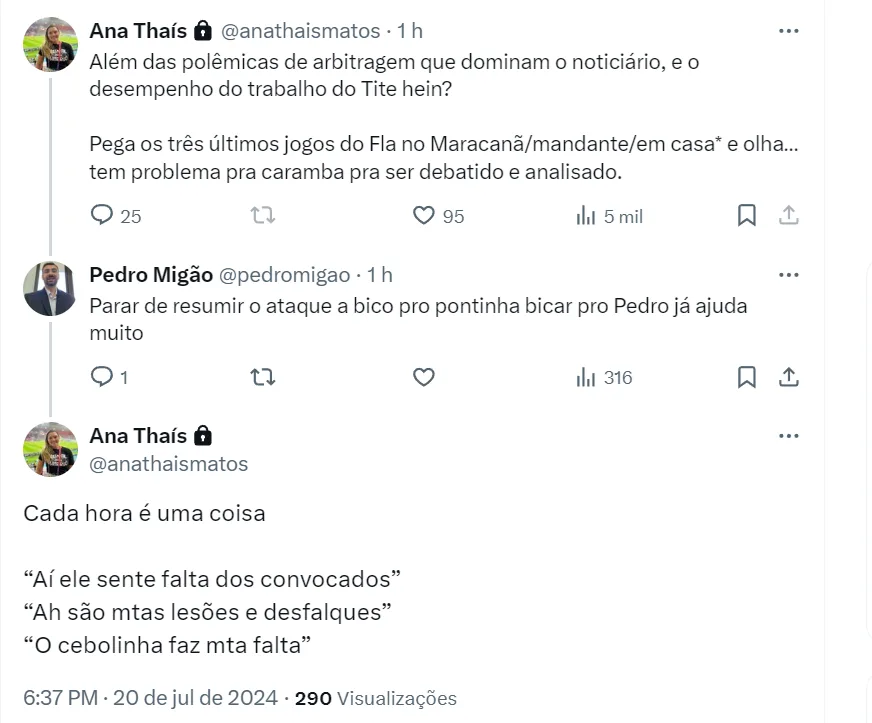
Task: Share Ana Thaís's first tweet
Action: click(788, 215)
